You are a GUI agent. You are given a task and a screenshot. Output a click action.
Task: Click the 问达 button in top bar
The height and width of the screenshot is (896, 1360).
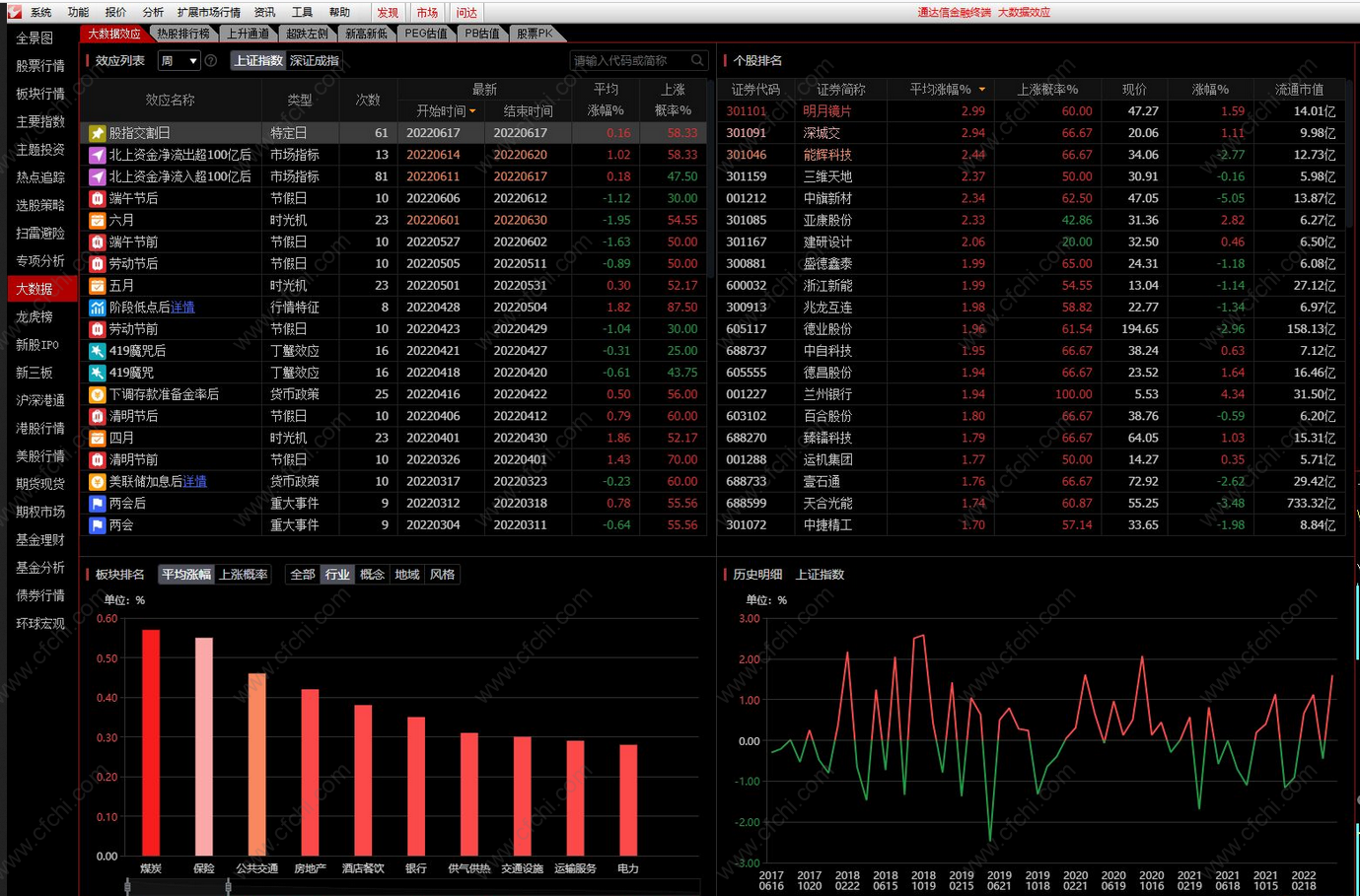466,13
